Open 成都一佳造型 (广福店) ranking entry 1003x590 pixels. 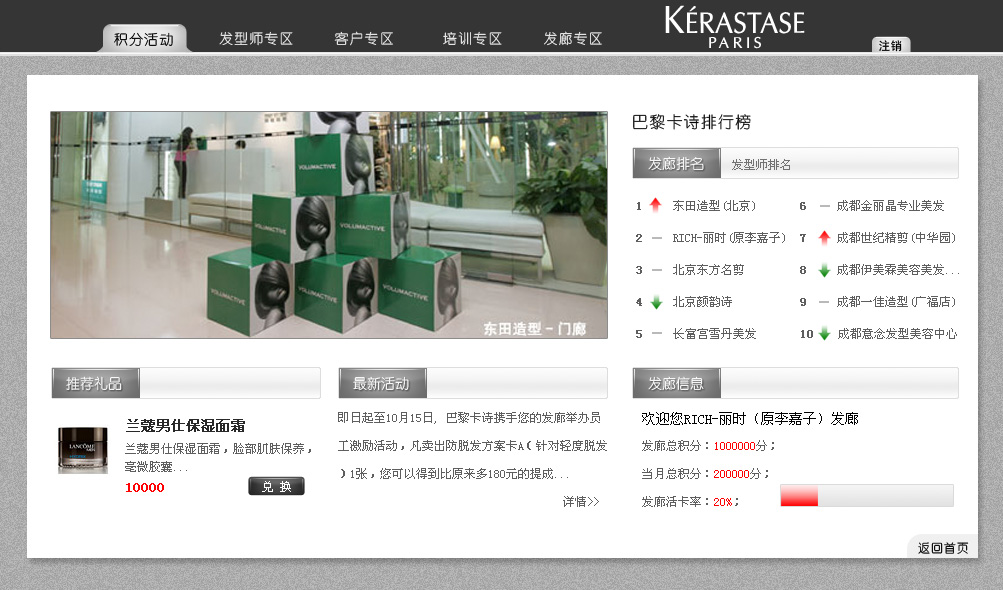click(896, 302)
